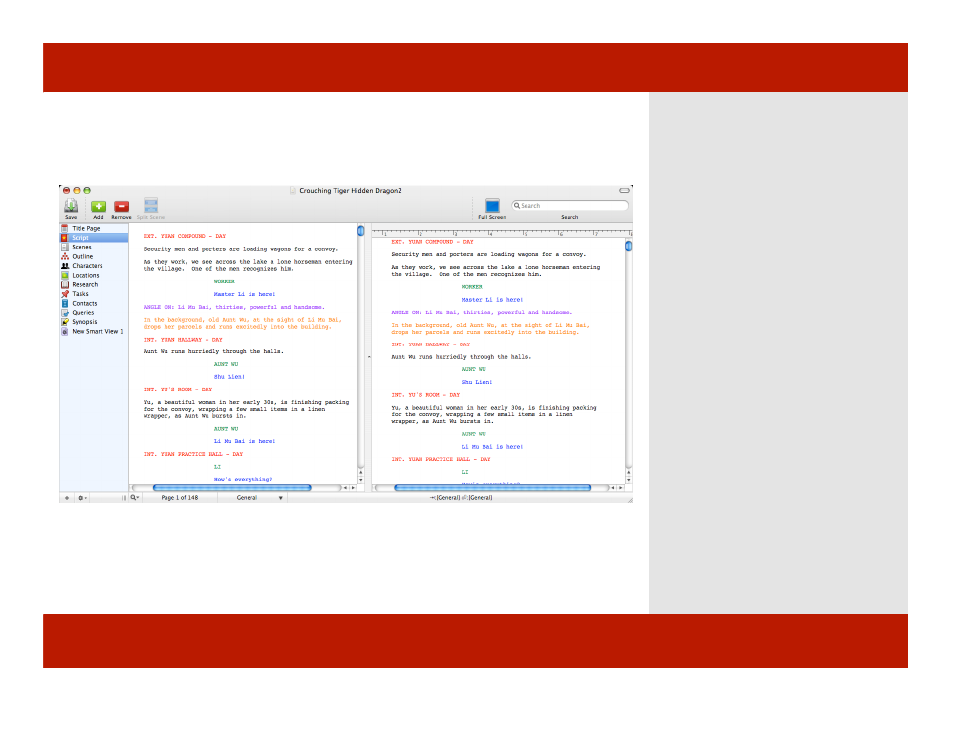Image resolution: width=954 pixels, height=737 pixels.
Task: Click "Aunt Wu runs hurriedly" line in left pane
Action: (x=214, y=351)
